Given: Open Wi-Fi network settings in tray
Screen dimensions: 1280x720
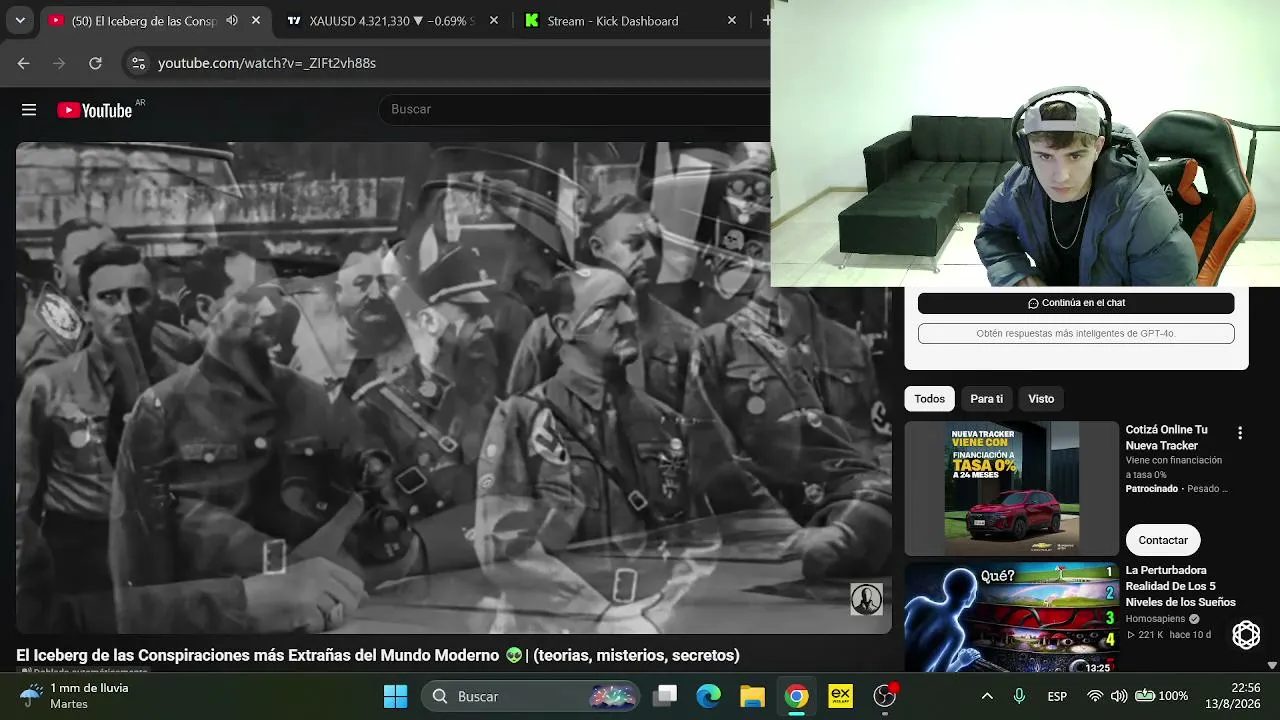Looking at the screenshot, I should (1095, 696).
